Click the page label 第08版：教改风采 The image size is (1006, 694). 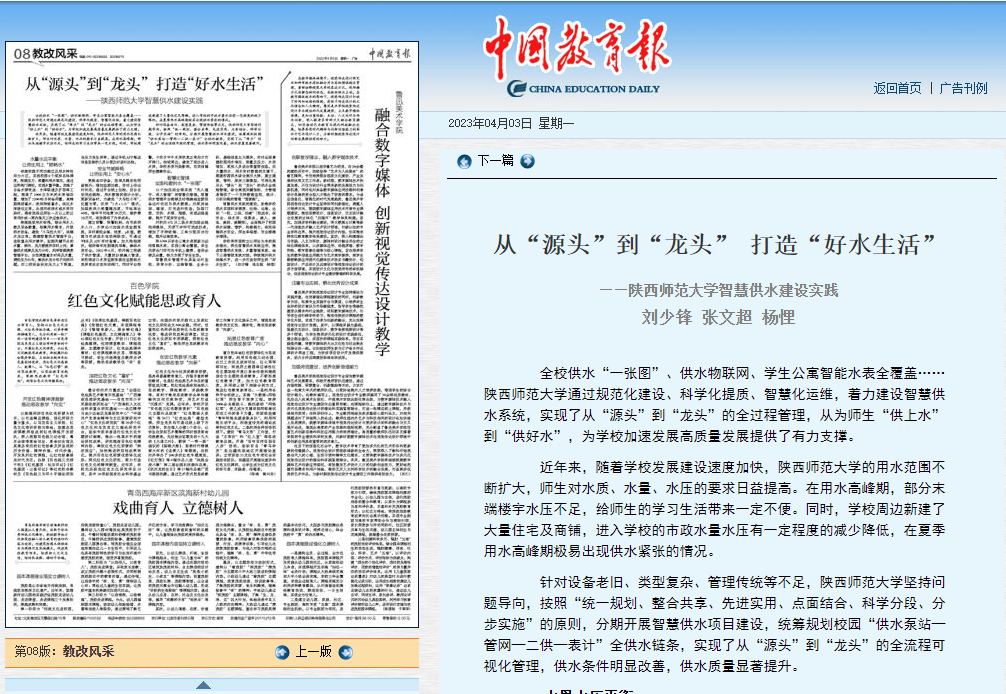tap(64, 652)
